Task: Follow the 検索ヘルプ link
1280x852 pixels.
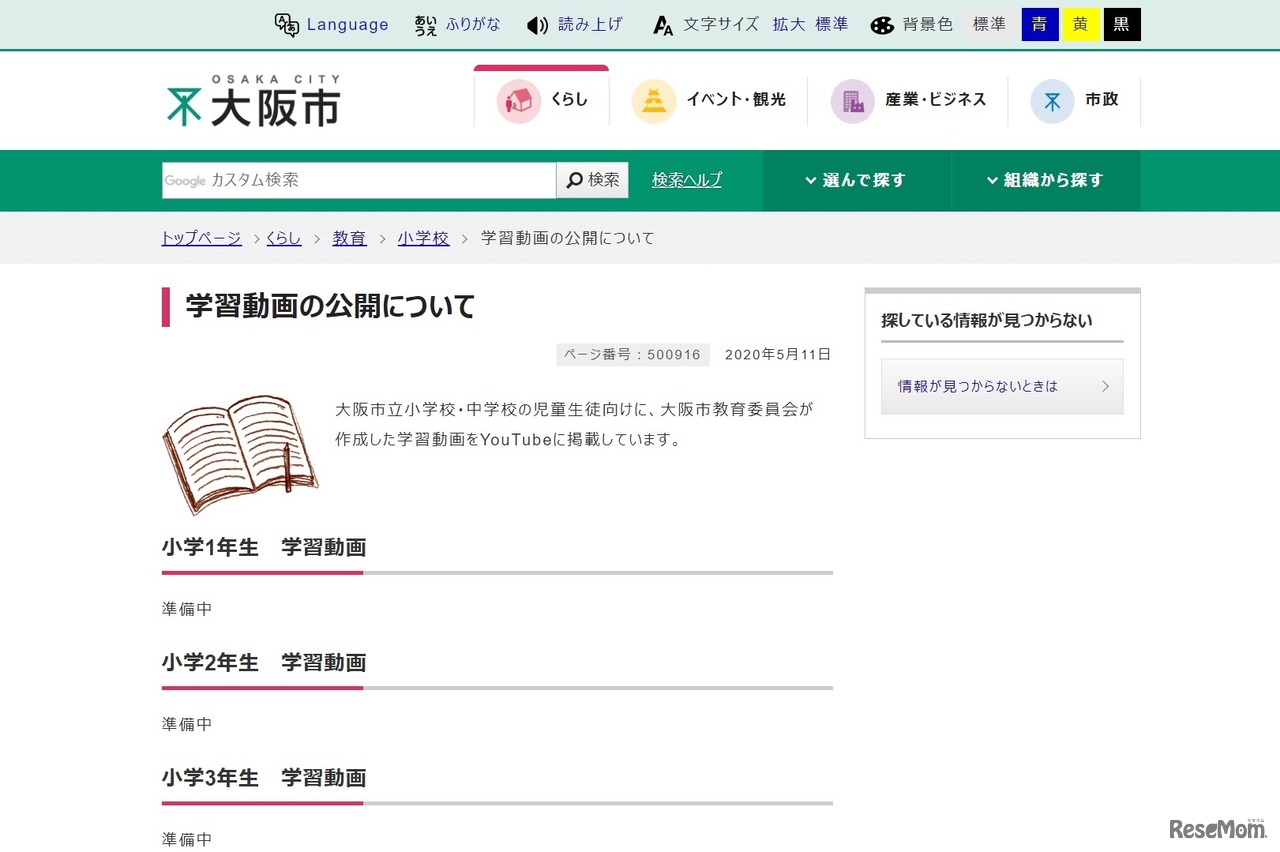Action: click(685, 180)
